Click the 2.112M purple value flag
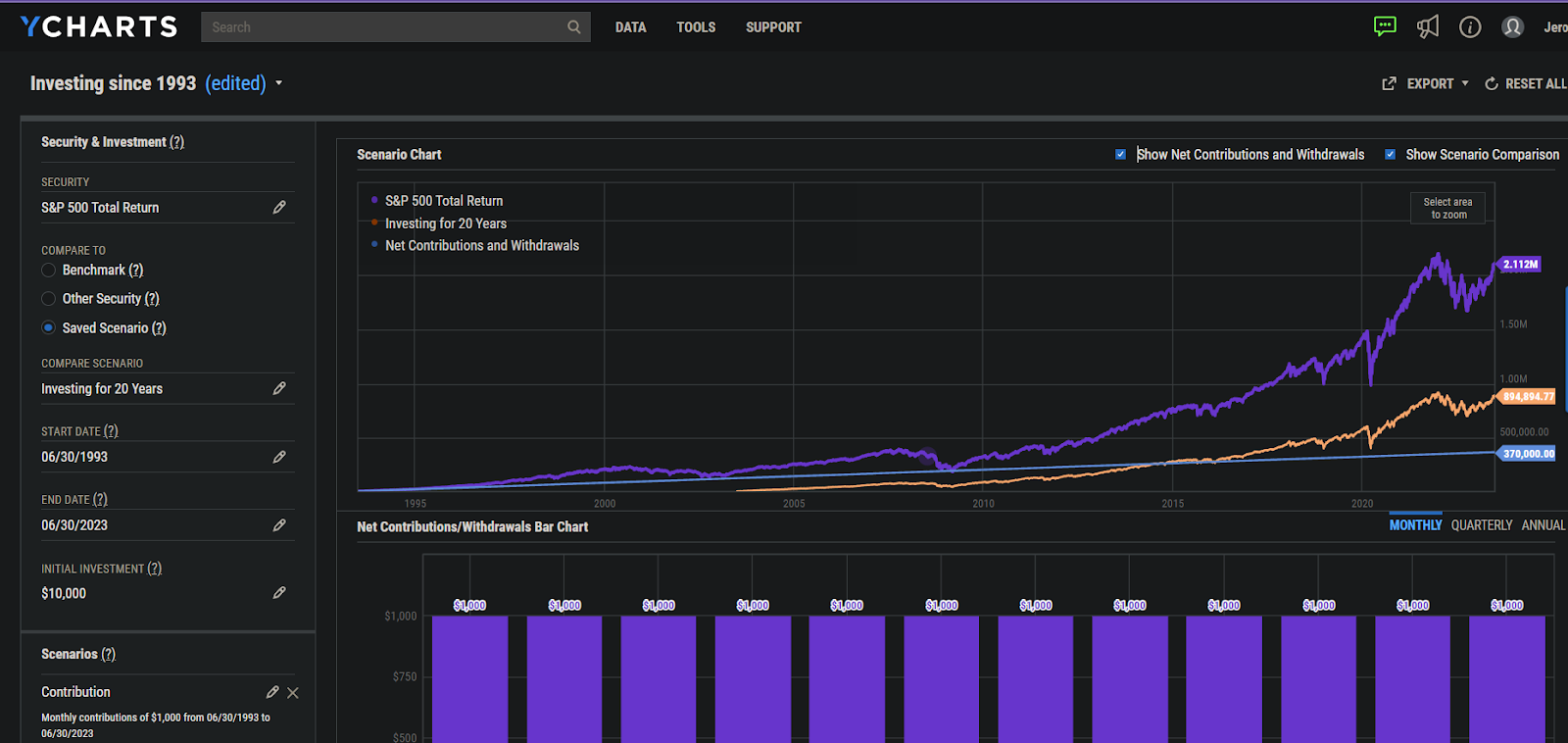Viewport: 1568px width, 743px height. (1520, 265)
